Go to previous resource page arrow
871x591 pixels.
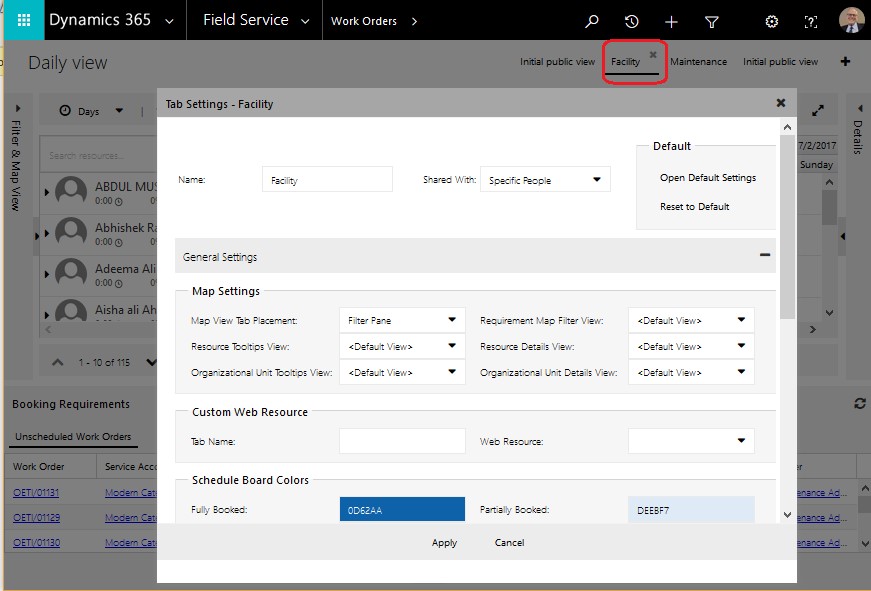pyautogui.click(x=57, y=363)
